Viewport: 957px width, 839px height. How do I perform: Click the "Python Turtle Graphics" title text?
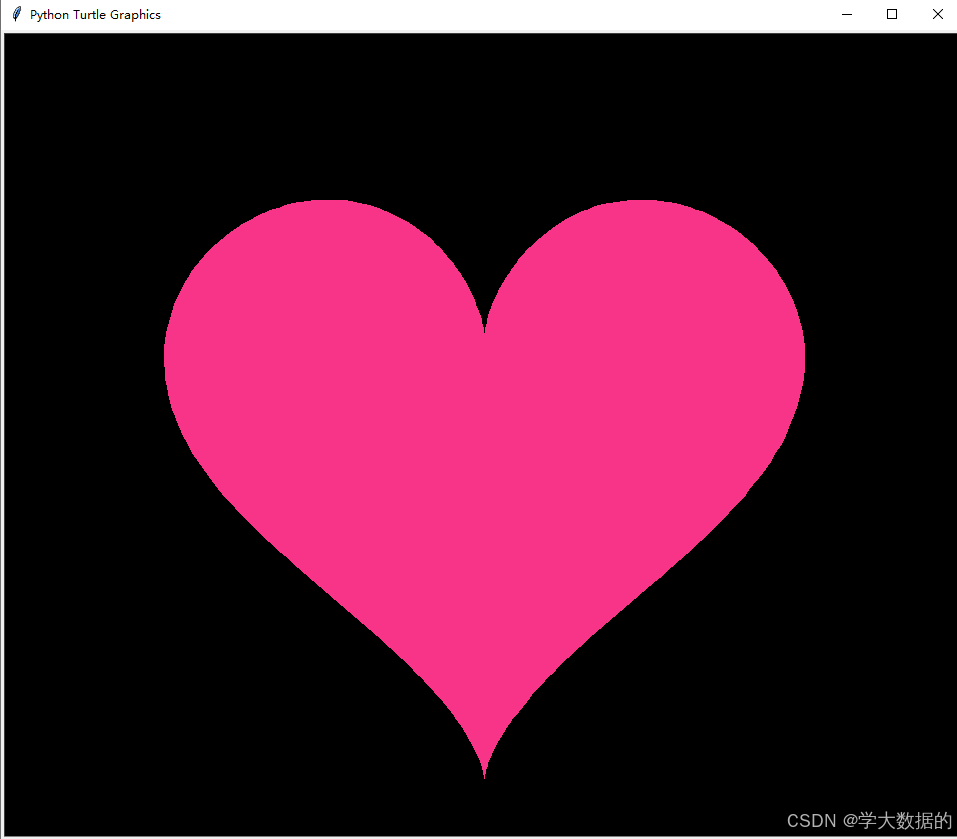point(95,15)
